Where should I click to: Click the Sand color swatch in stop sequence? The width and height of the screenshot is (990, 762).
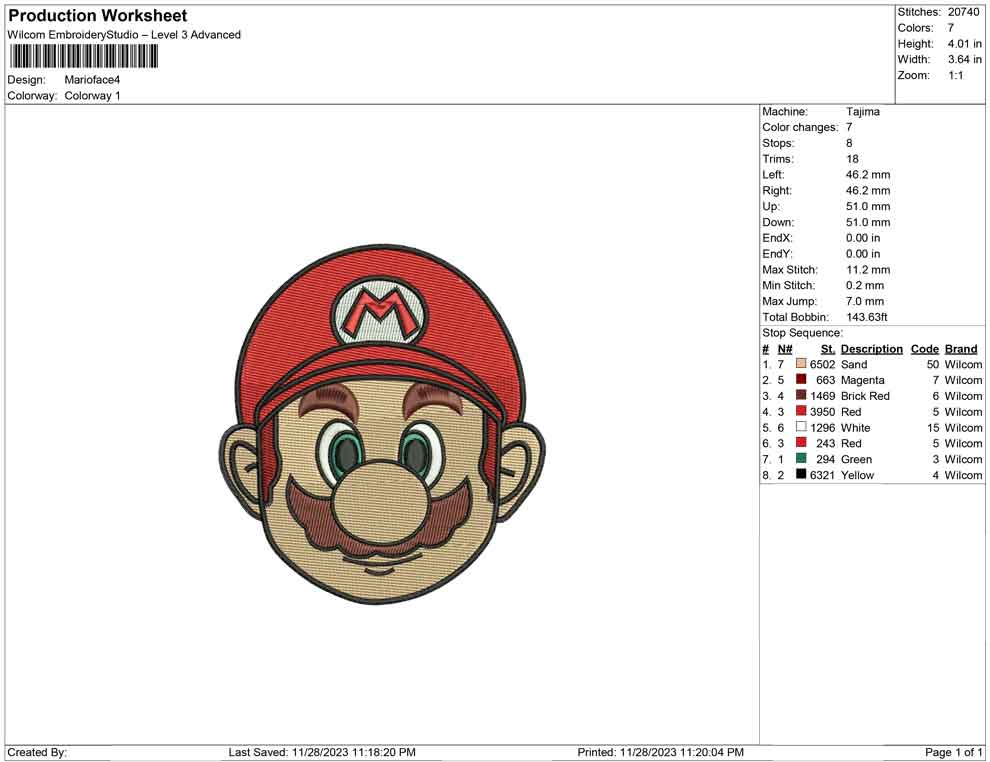[x=801, y=365]
